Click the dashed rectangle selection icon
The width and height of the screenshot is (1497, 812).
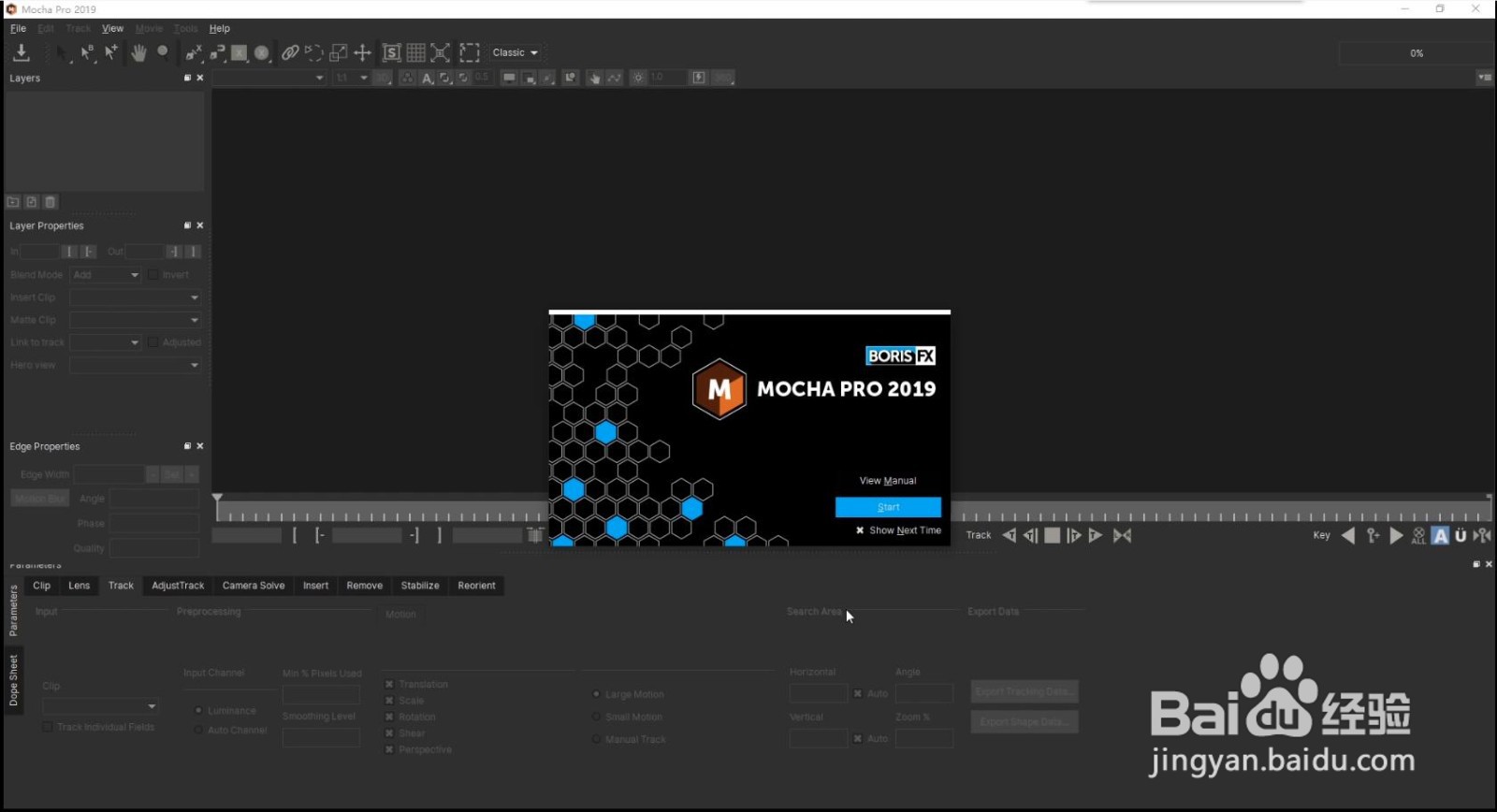coord(470,52)
